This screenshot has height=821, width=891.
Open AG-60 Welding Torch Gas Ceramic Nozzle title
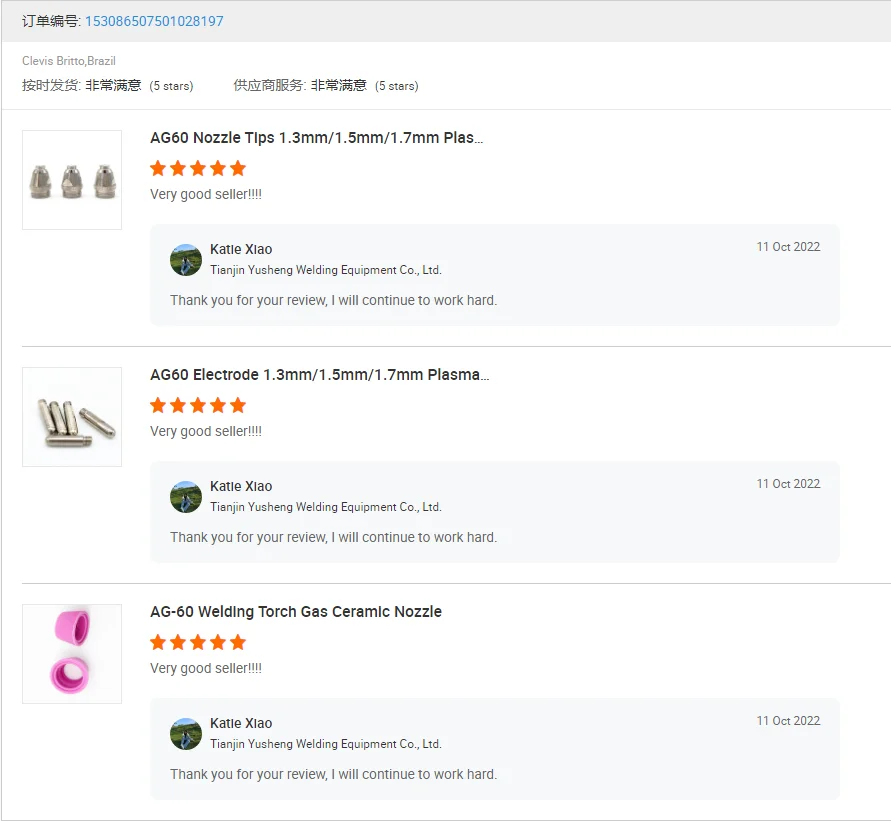click(x=296, y=612)
